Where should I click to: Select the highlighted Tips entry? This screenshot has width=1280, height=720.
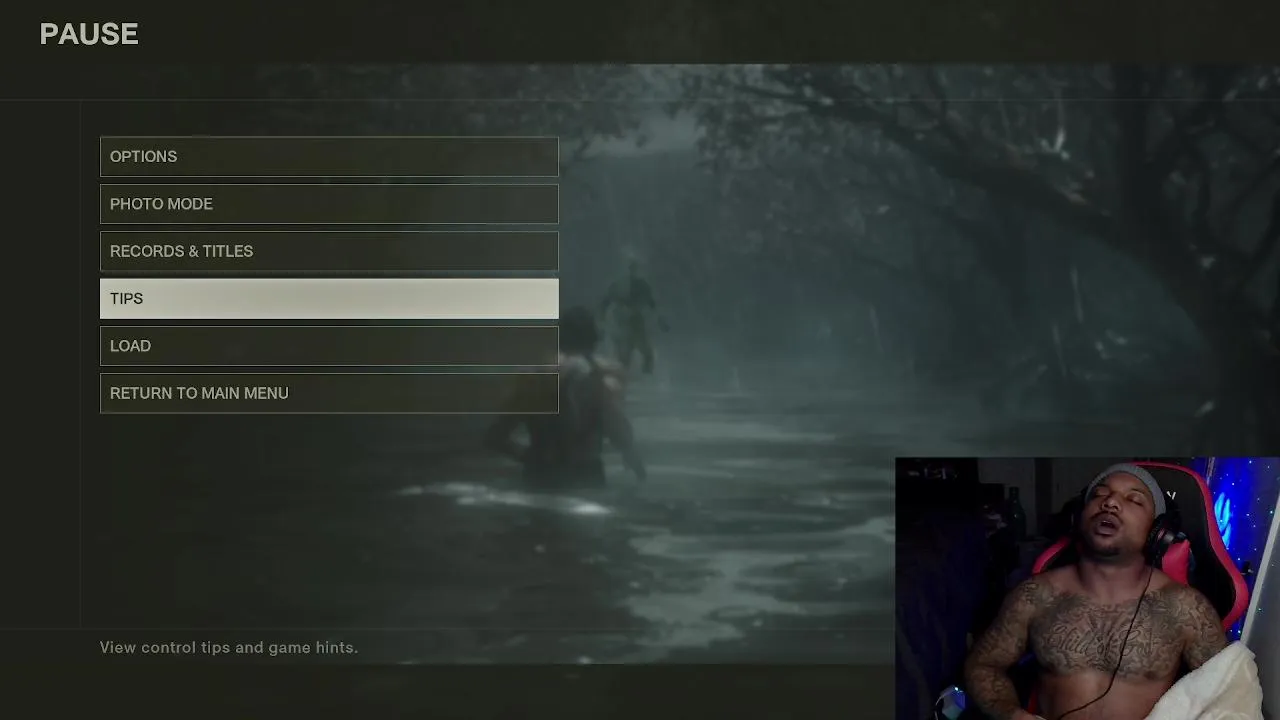[x=329, y=299]
